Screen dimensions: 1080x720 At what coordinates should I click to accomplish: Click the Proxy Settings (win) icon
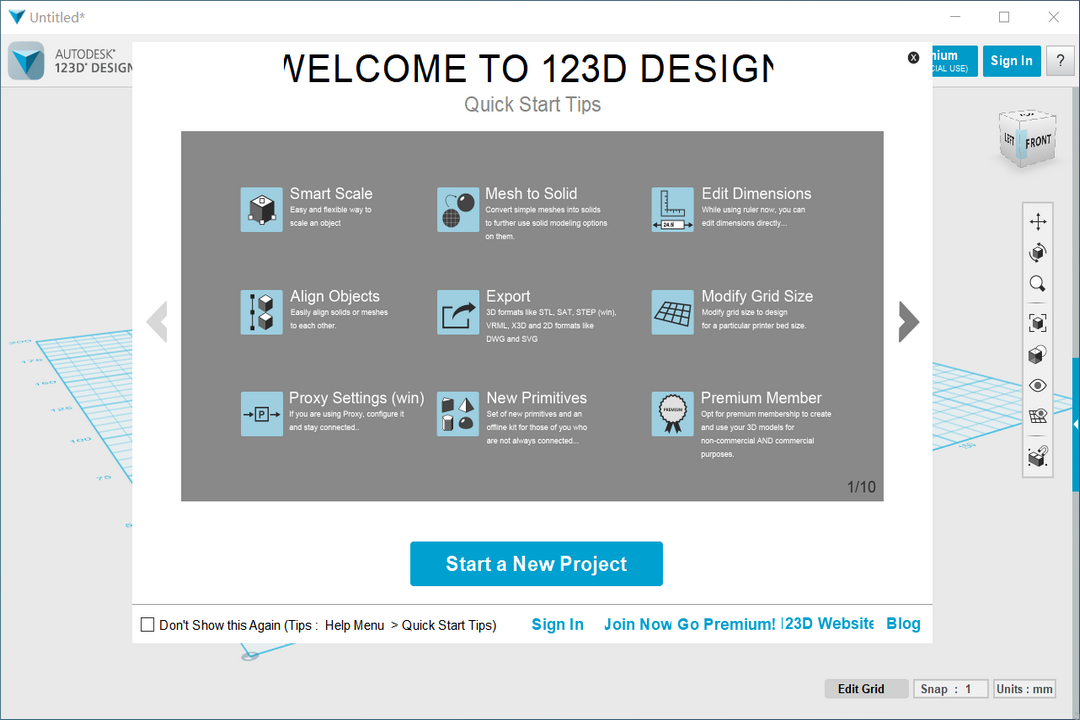point(261,413)
